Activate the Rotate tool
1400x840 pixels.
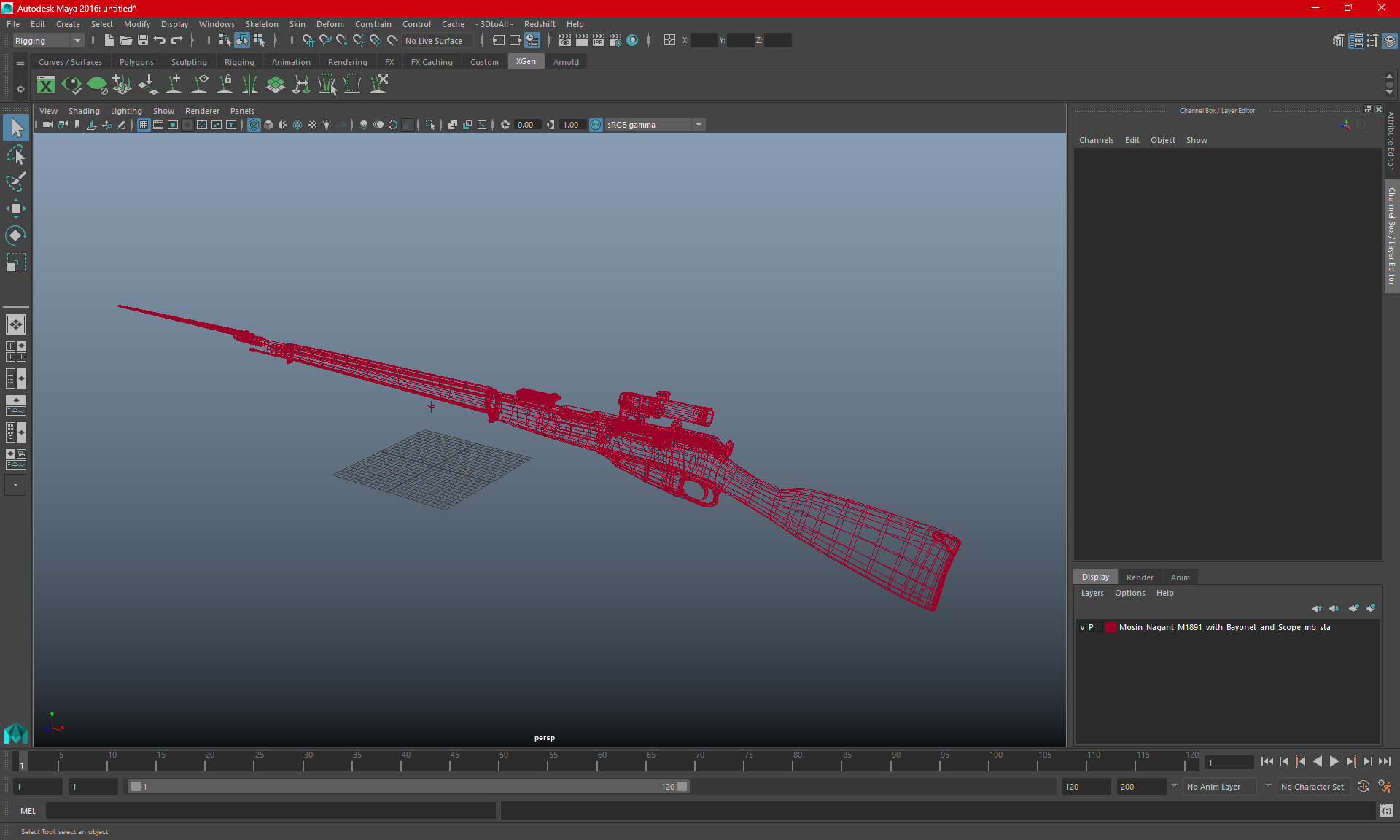pos(15,236)
